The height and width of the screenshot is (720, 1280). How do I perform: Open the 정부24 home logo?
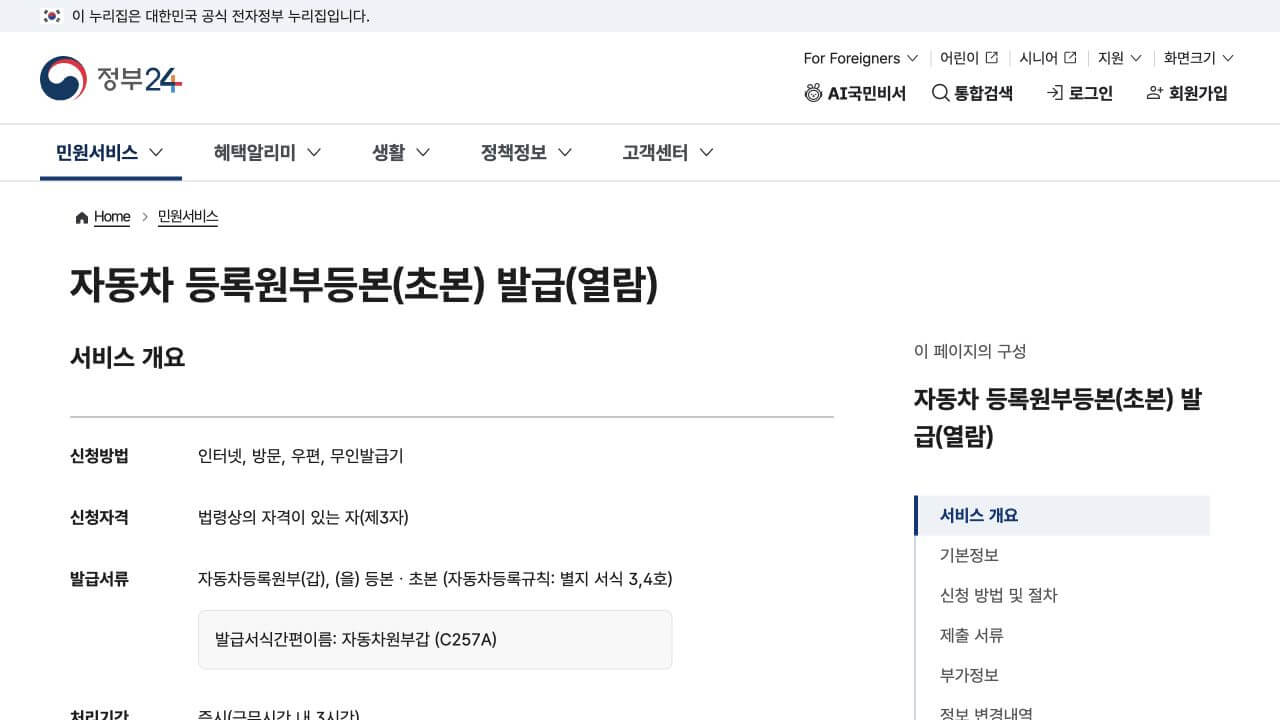tap(111, 78)
